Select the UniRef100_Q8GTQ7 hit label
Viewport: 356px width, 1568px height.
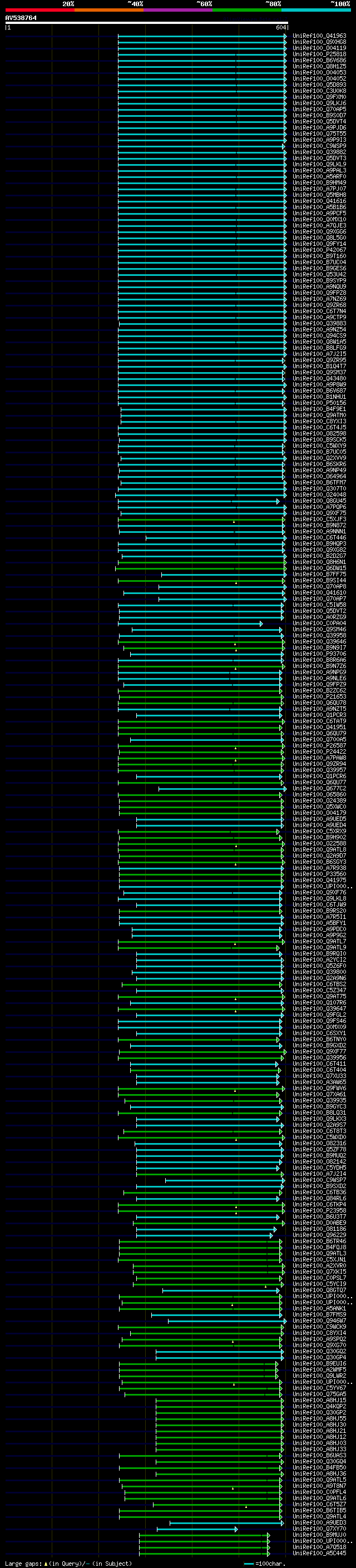click(319, 1290)
